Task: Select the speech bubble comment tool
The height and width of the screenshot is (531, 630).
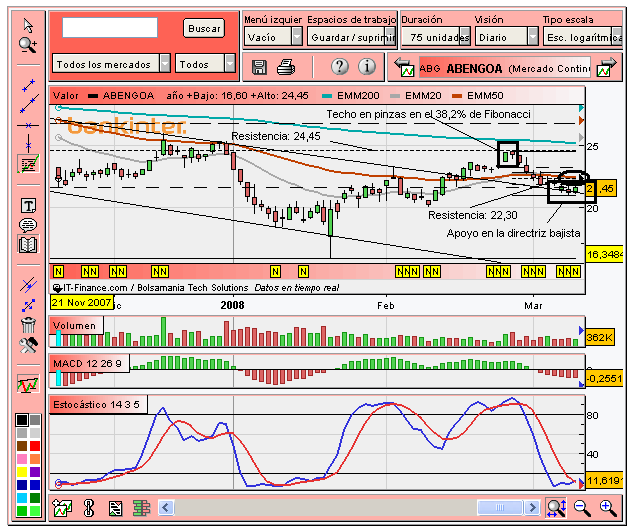Action: coord(28,225)
